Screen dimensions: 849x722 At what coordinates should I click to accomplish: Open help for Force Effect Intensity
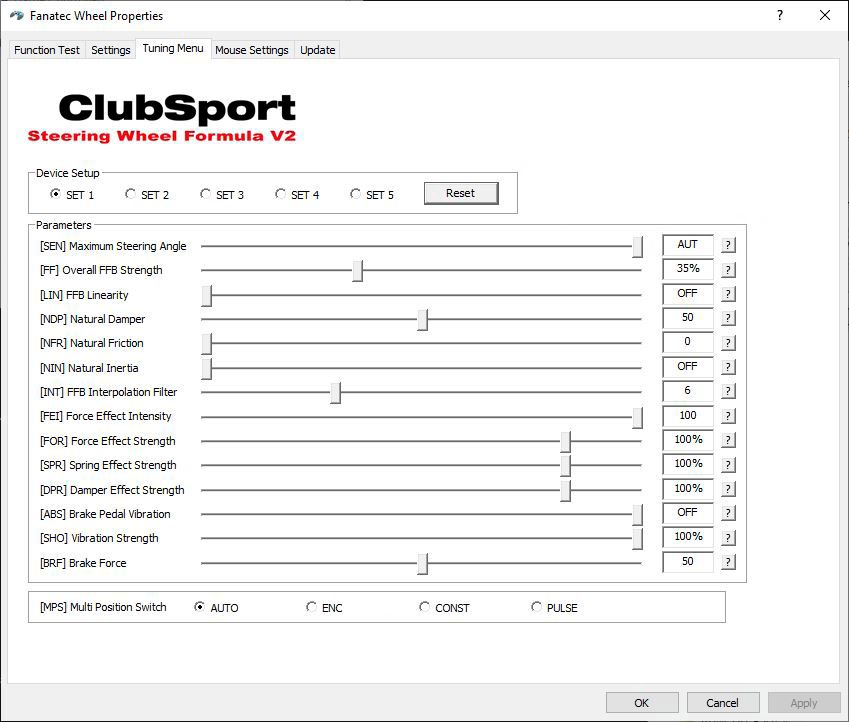pyautogui.click(x=728, y=416)
